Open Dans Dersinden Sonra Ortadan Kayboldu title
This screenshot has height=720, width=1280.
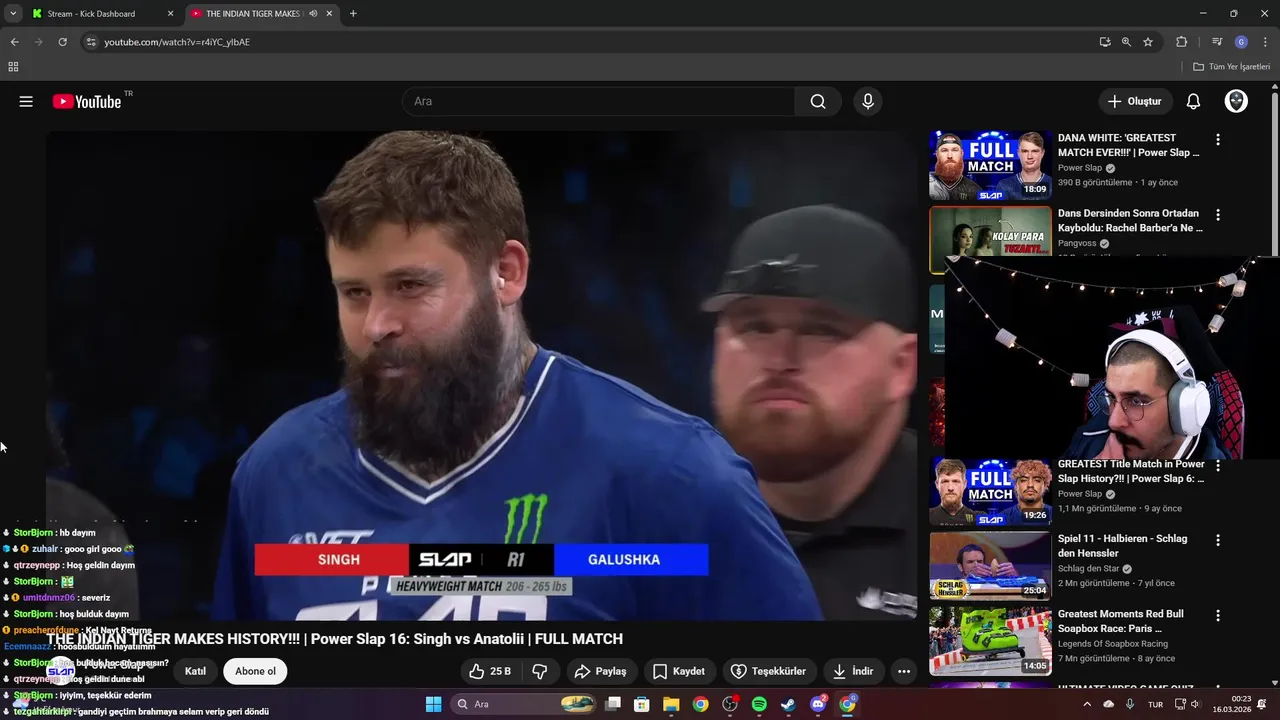pos(1130,220)
